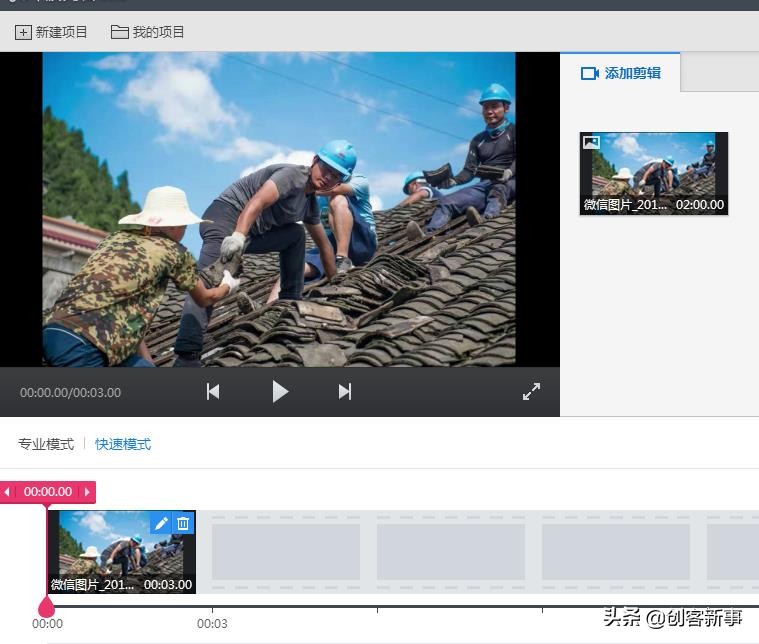This screenshot has height=644, width=759.
Task: Click the third empty timeline clip slot
Action: click(x=616, y=552)
